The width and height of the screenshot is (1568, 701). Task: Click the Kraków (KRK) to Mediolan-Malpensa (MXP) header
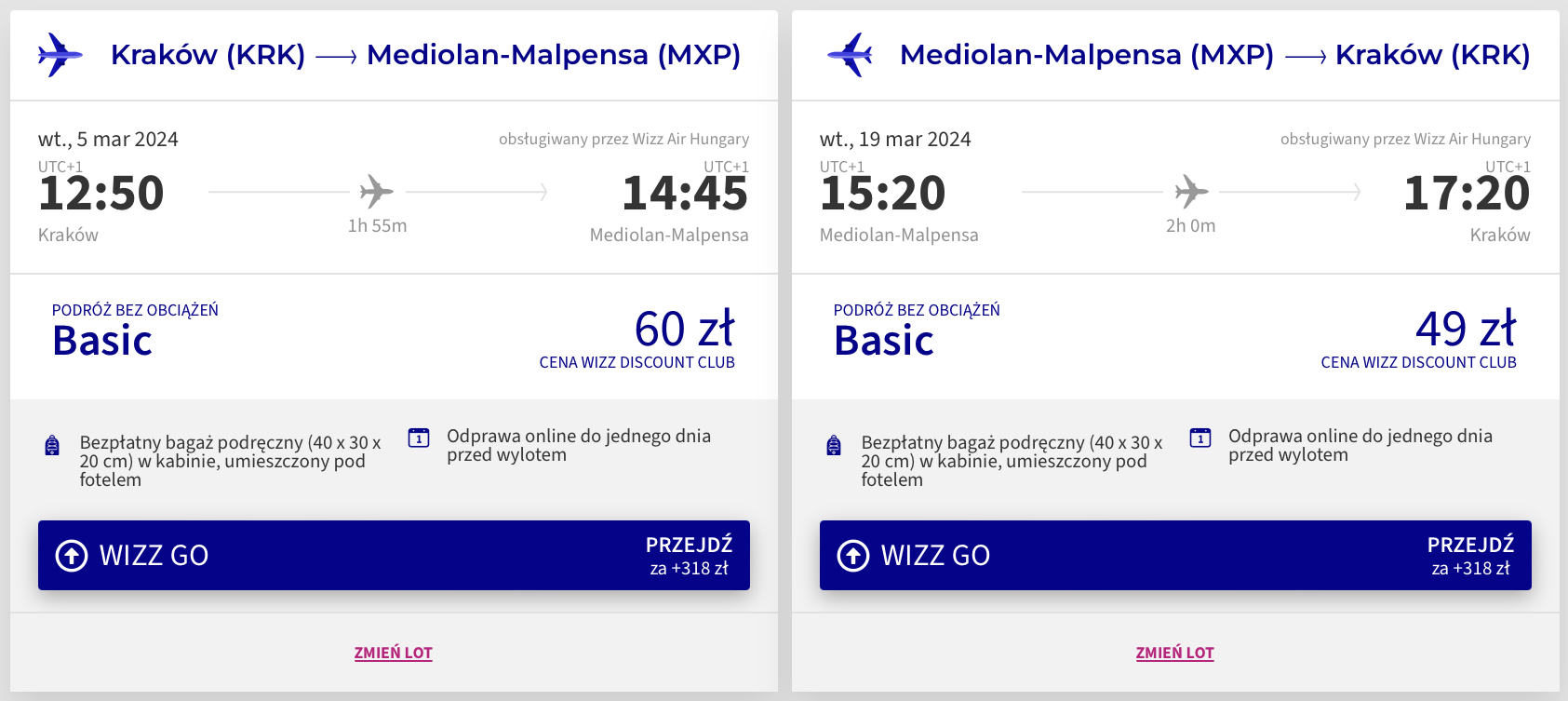click(x=425, y=55)
